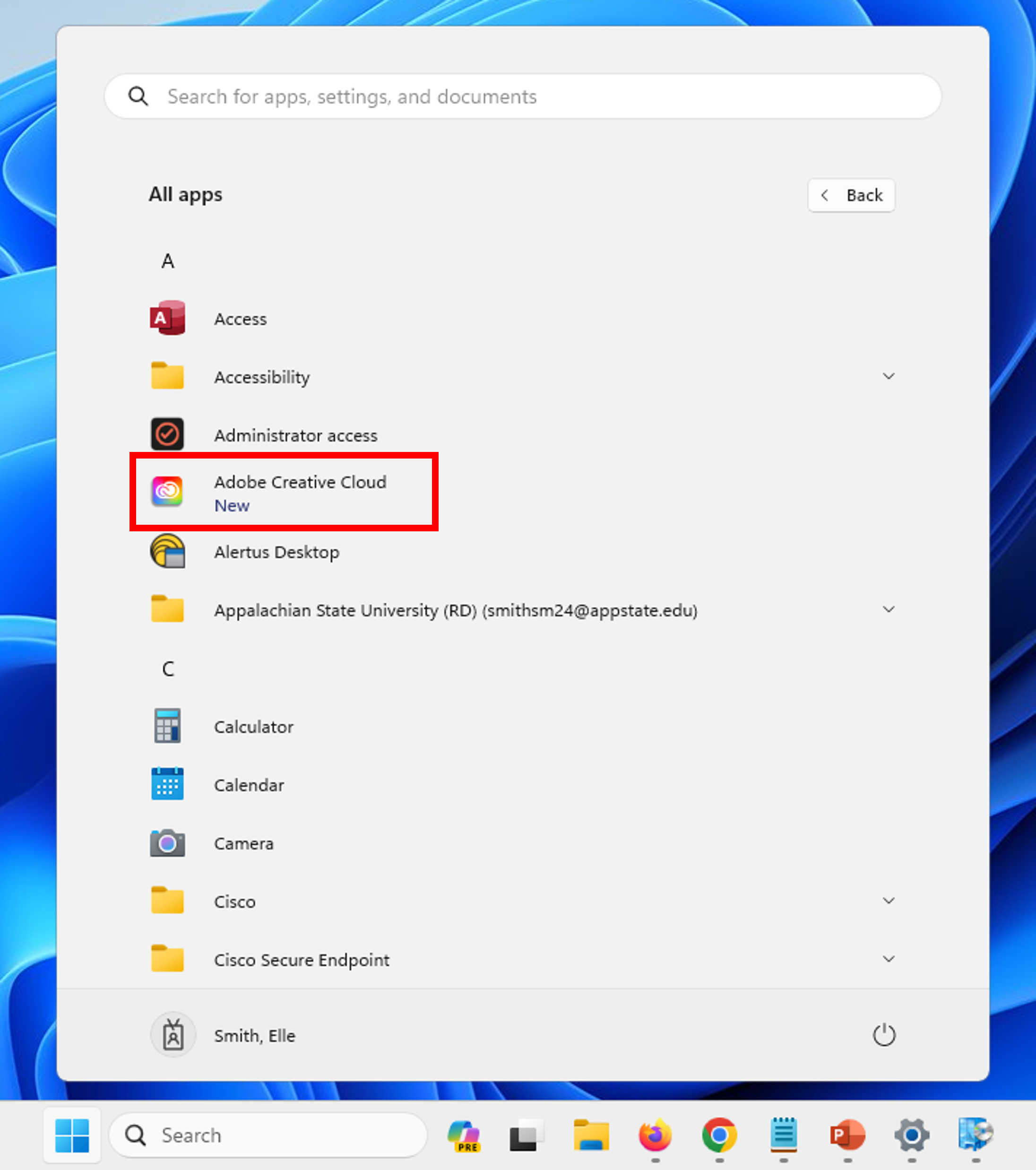Select the Calendar label
This screenshot has width=1036, height=1170.
(x=249, y=785)
